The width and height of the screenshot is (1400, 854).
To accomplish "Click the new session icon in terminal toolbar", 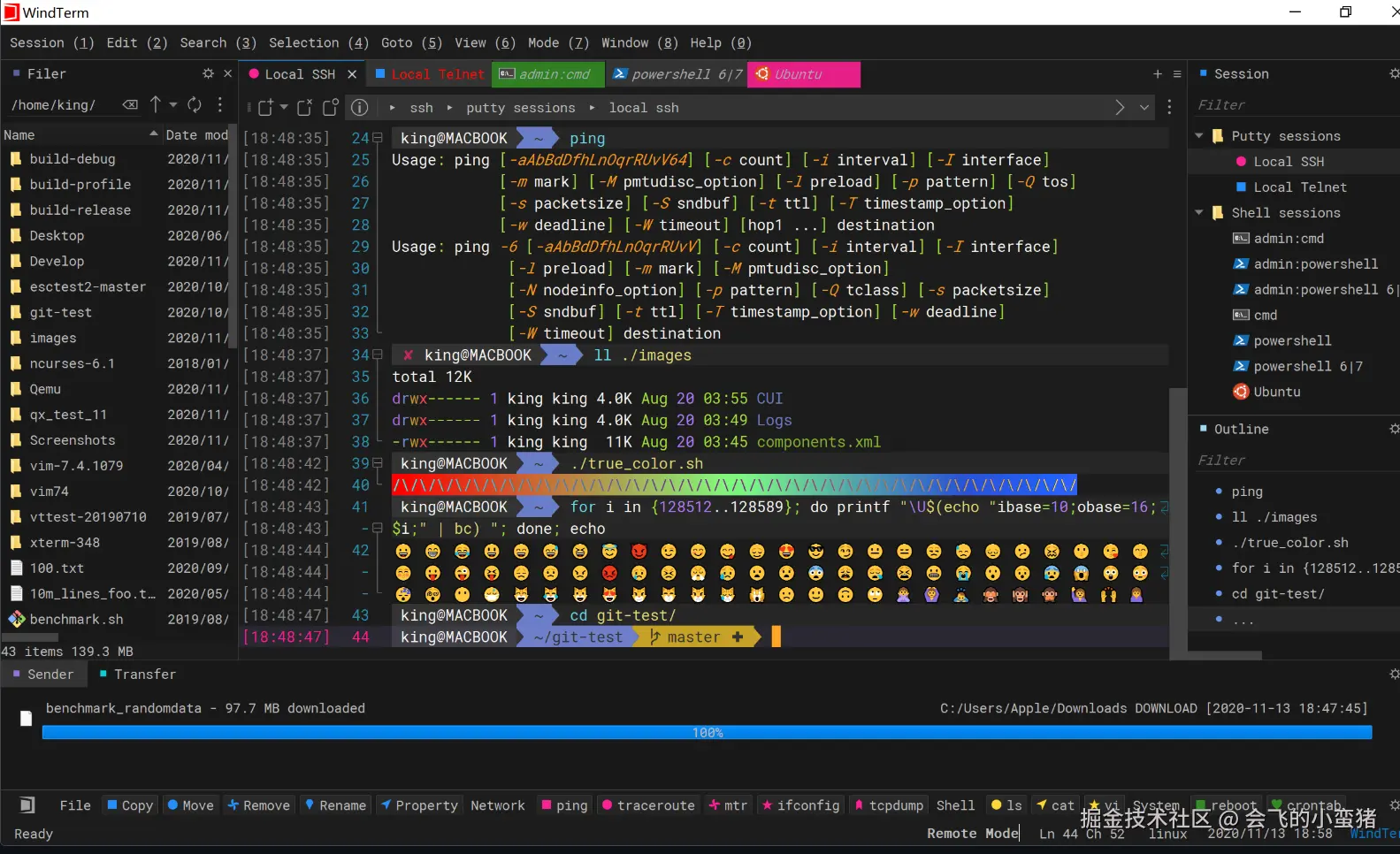I will click(265, 107).
